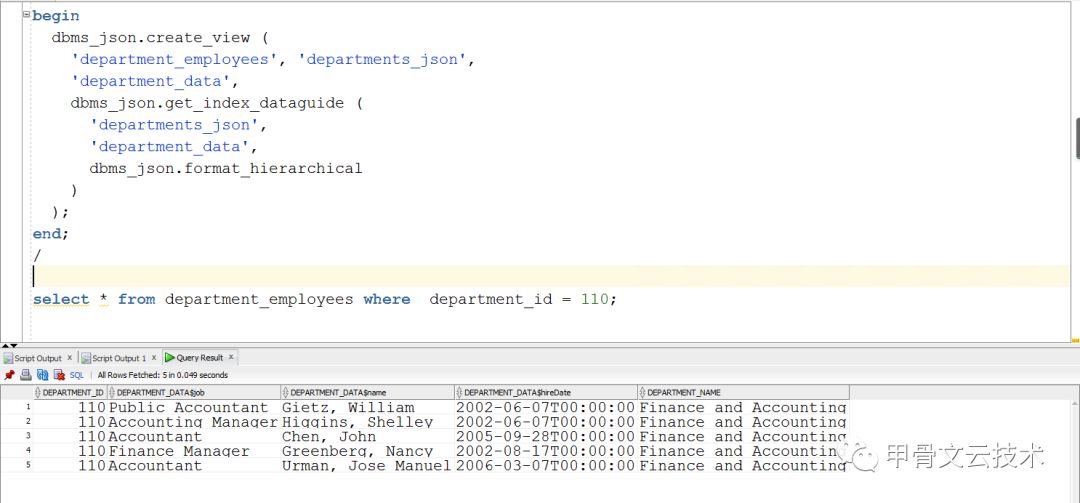Click the SQL button in results toolbar
1080x503 pixels.
pos(77,375)
